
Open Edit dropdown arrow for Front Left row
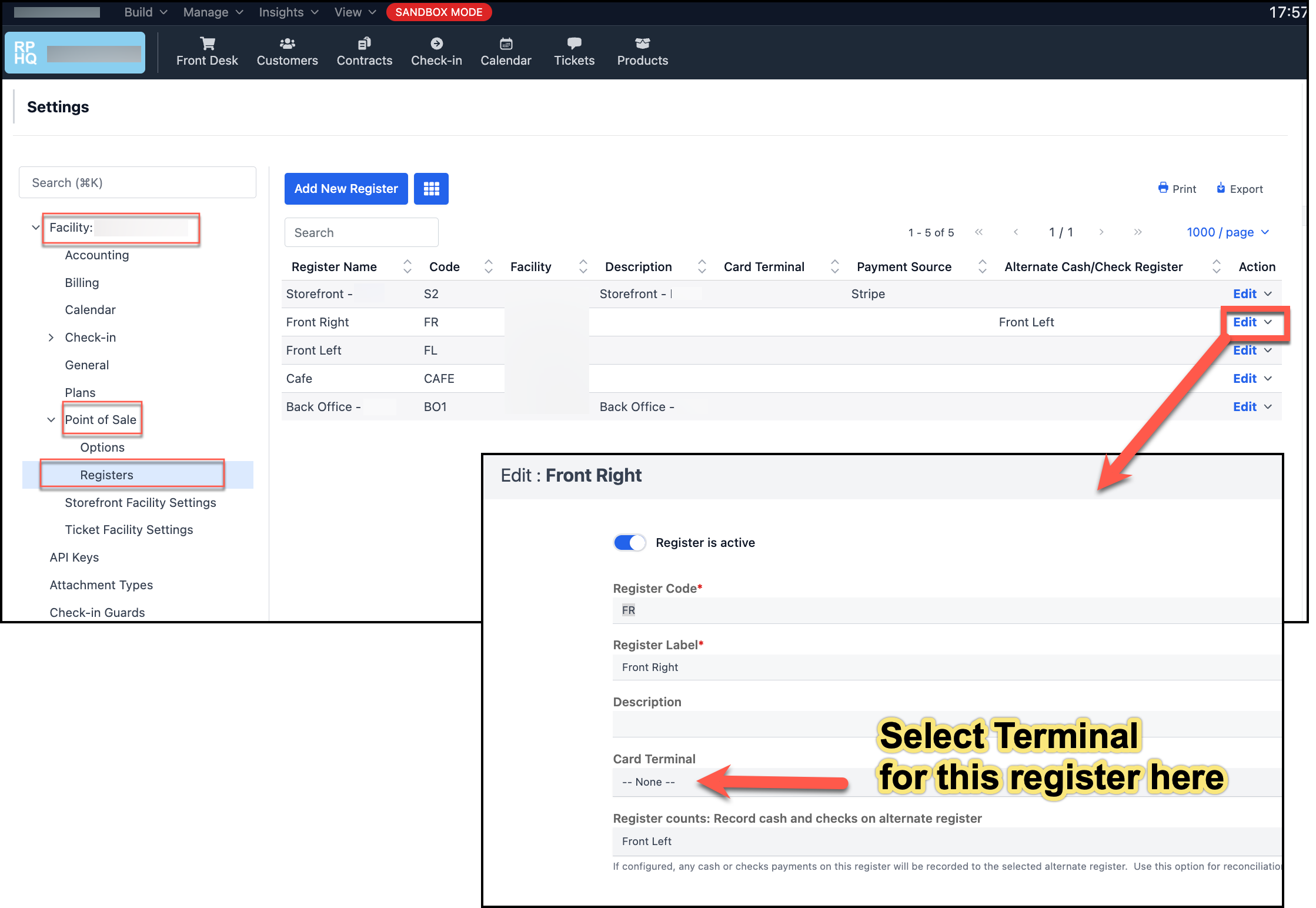(1268, 350)
